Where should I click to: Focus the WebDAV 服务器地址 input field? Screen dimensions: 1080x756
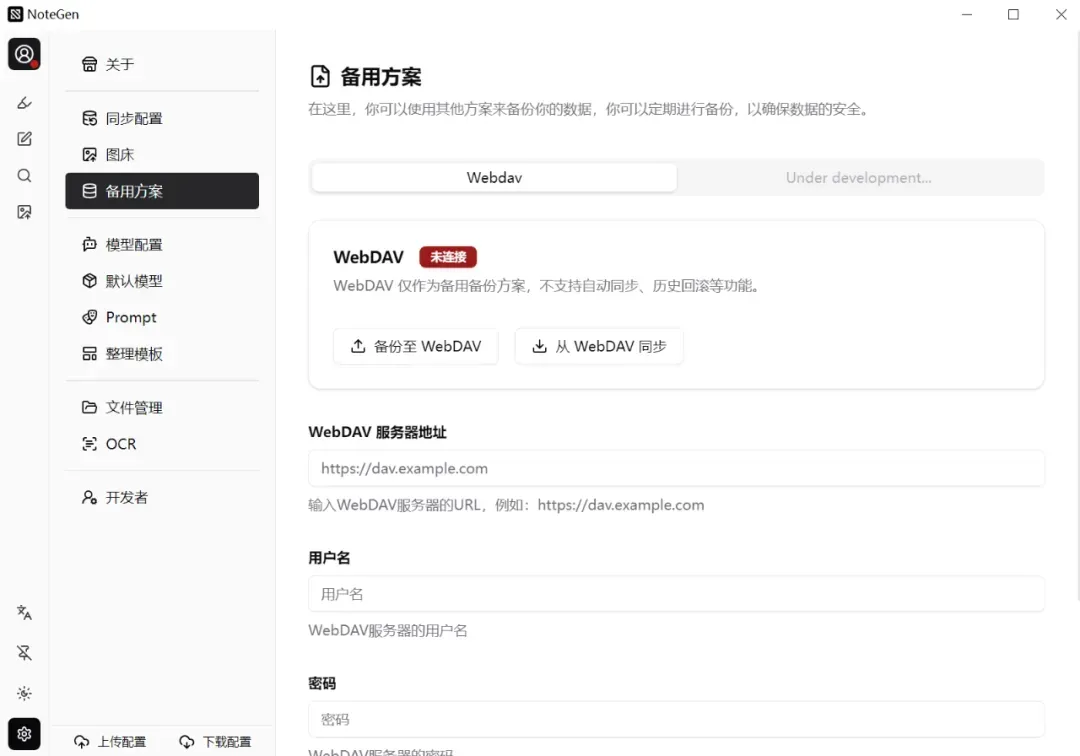tap(676, 468)
